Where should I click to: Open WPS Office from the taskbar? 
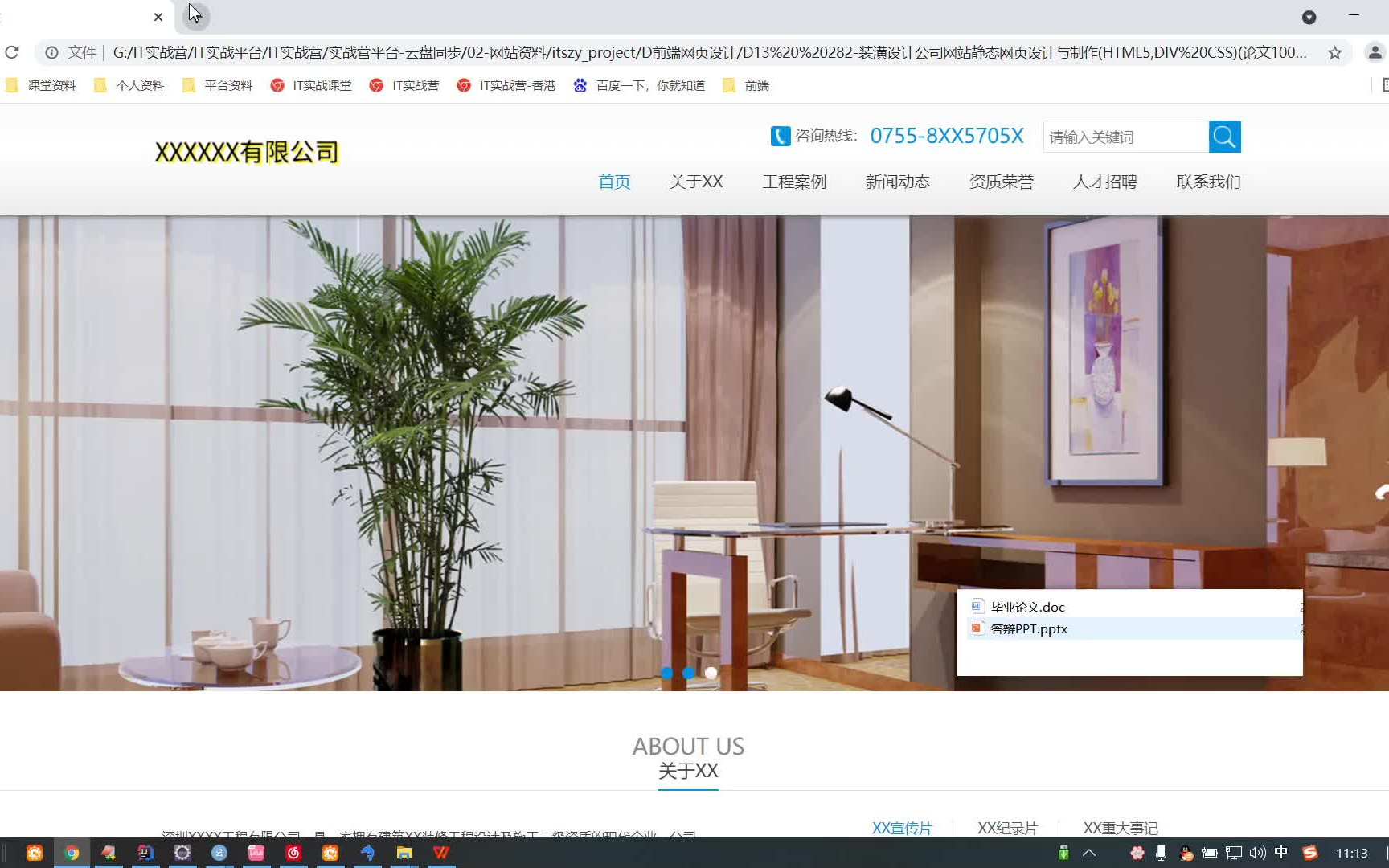tap(441, 853)
